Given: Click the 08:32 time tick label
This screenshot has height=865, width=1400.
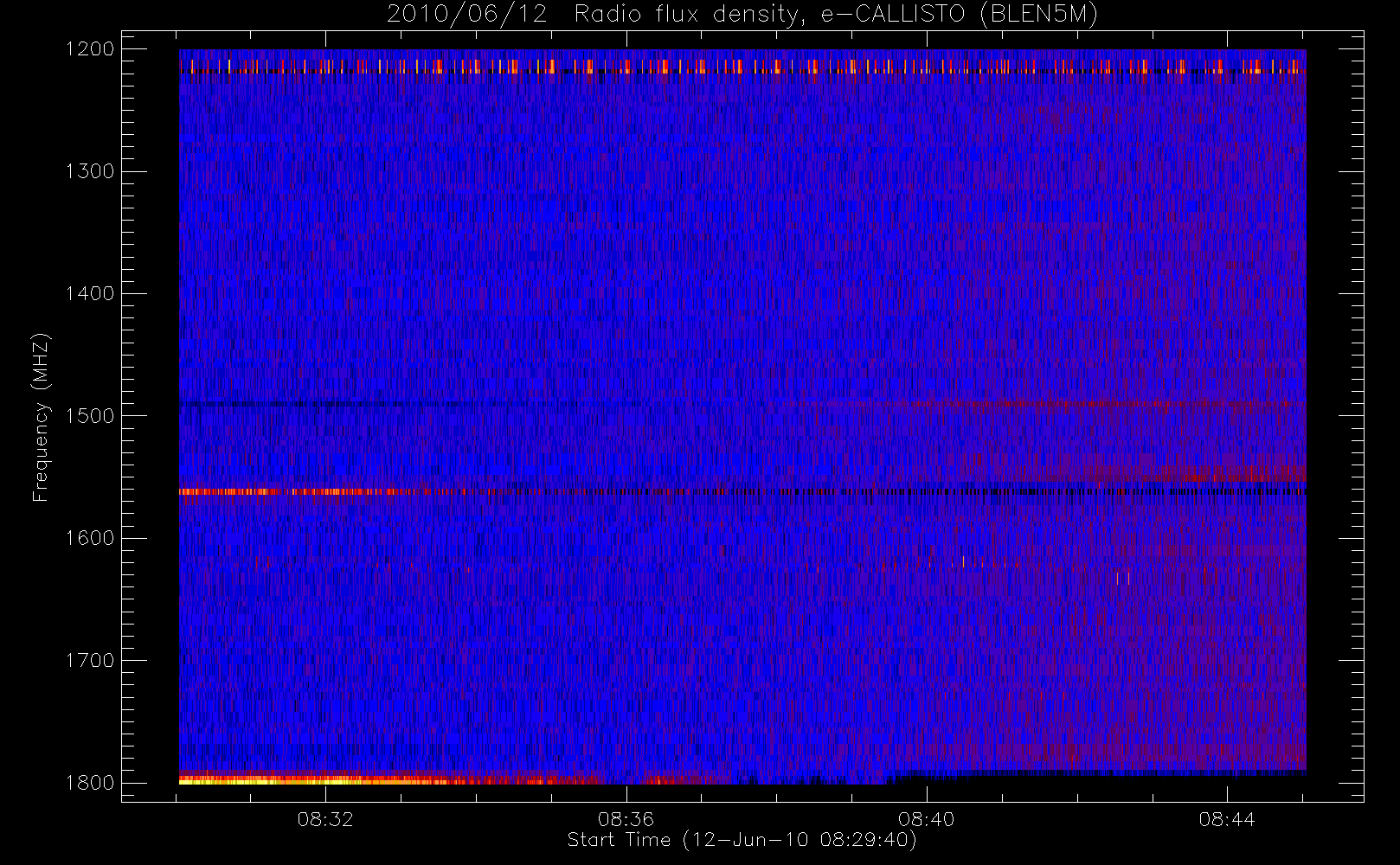Looking at the screenshot, I should click(325, 819).
